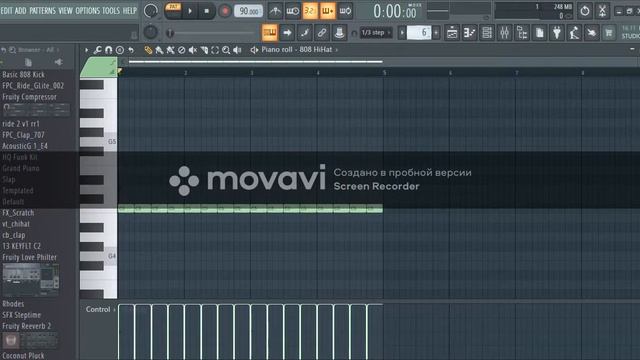Select Basic 808 Kick in browser
640x360 pixels.
click(24, 75)
